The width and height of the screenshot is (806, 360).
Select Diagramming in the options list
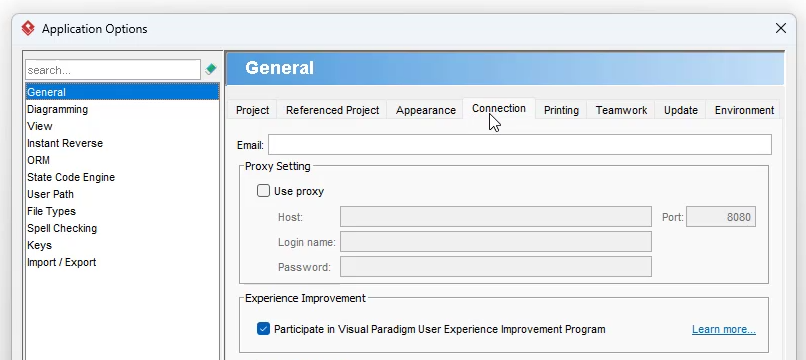[x=122, y=109]
